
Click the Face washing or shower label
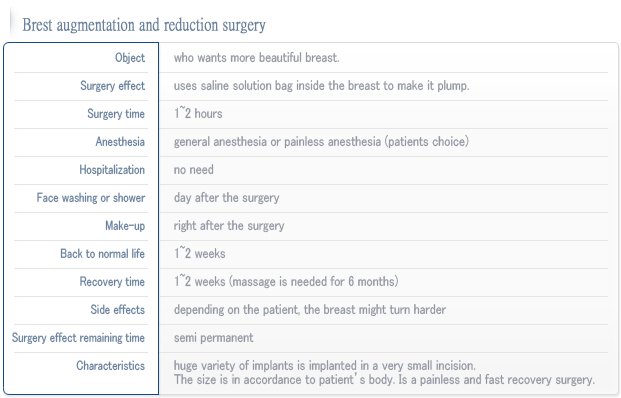[91, 198]
